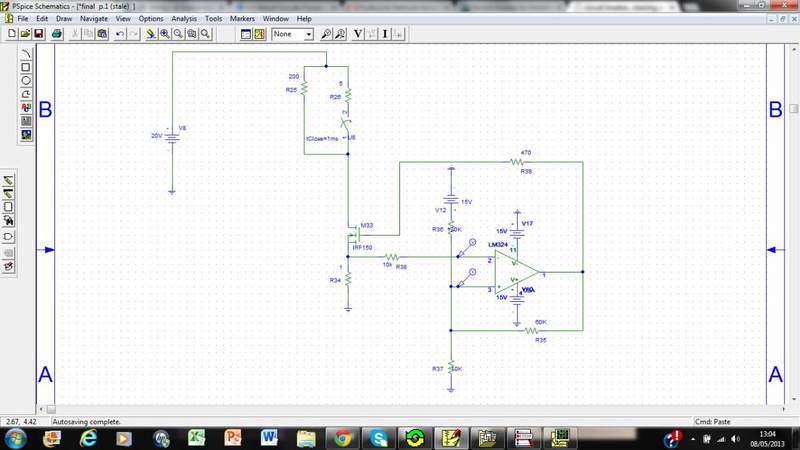Screen dimensions: 800x450
Task: Select the Draw Box tool
Action: (x=26, y=67)
